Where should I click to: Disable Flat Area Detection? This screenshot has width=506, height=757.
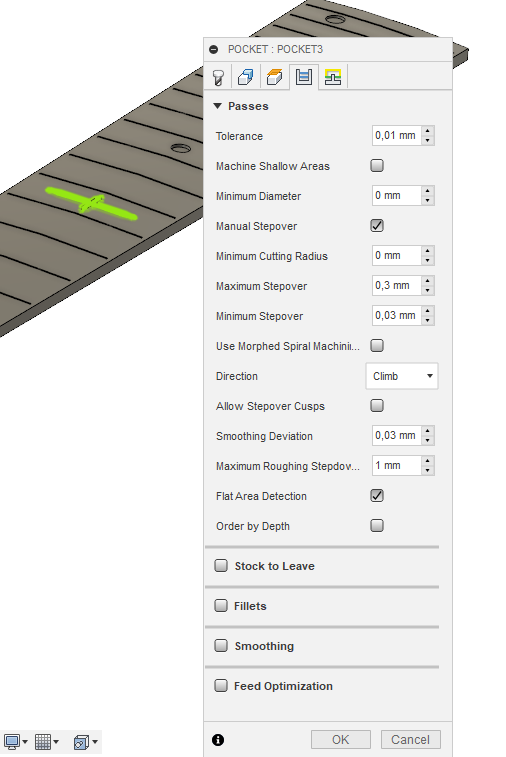click(377, 495)
